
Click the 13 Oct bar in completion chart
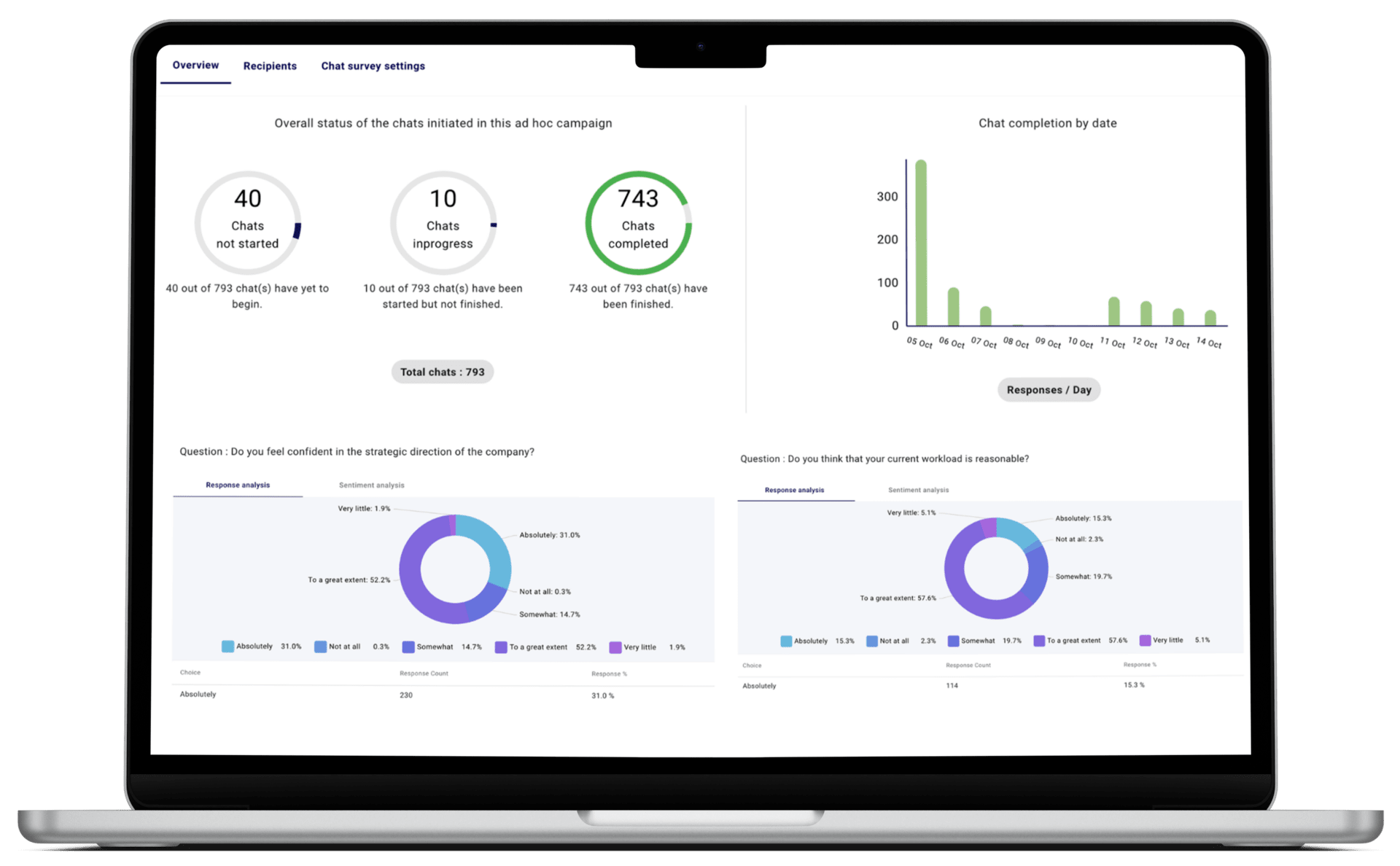[1178, 317]
